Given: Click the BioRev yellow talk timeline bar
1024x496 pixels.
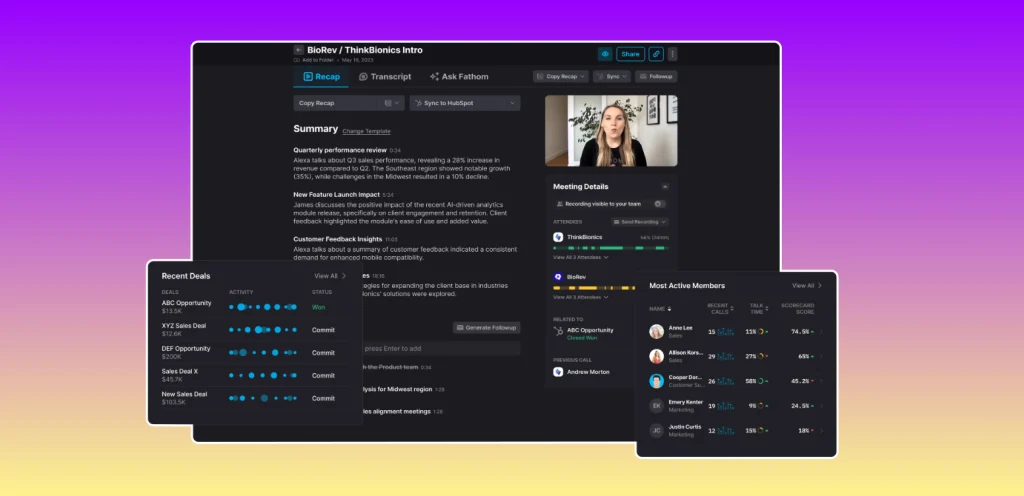Looking at the screenshot, I should (594, 288).
